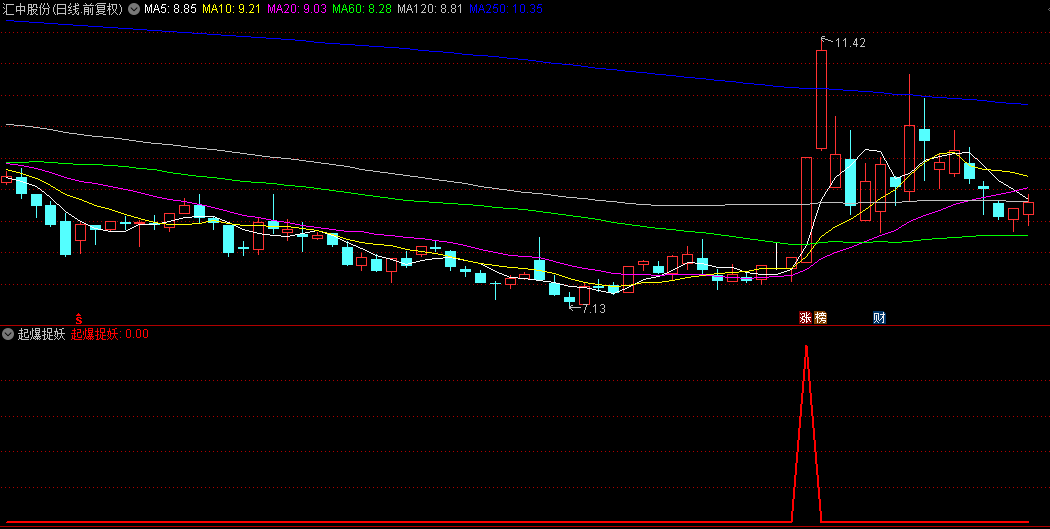Expand the 起爆捉妖 indicator panel dropdown arrow
Image resolution: width=1050 pixels, height=529 pixels.
[x=8, y=333]
